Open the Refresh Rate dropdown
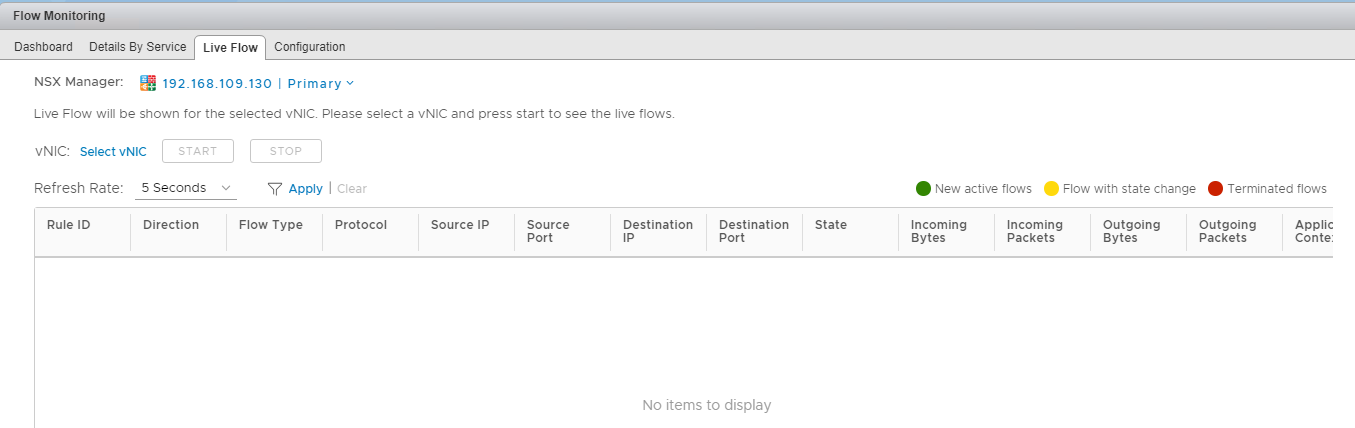1355x428 pixels. [x=186, y=188]
